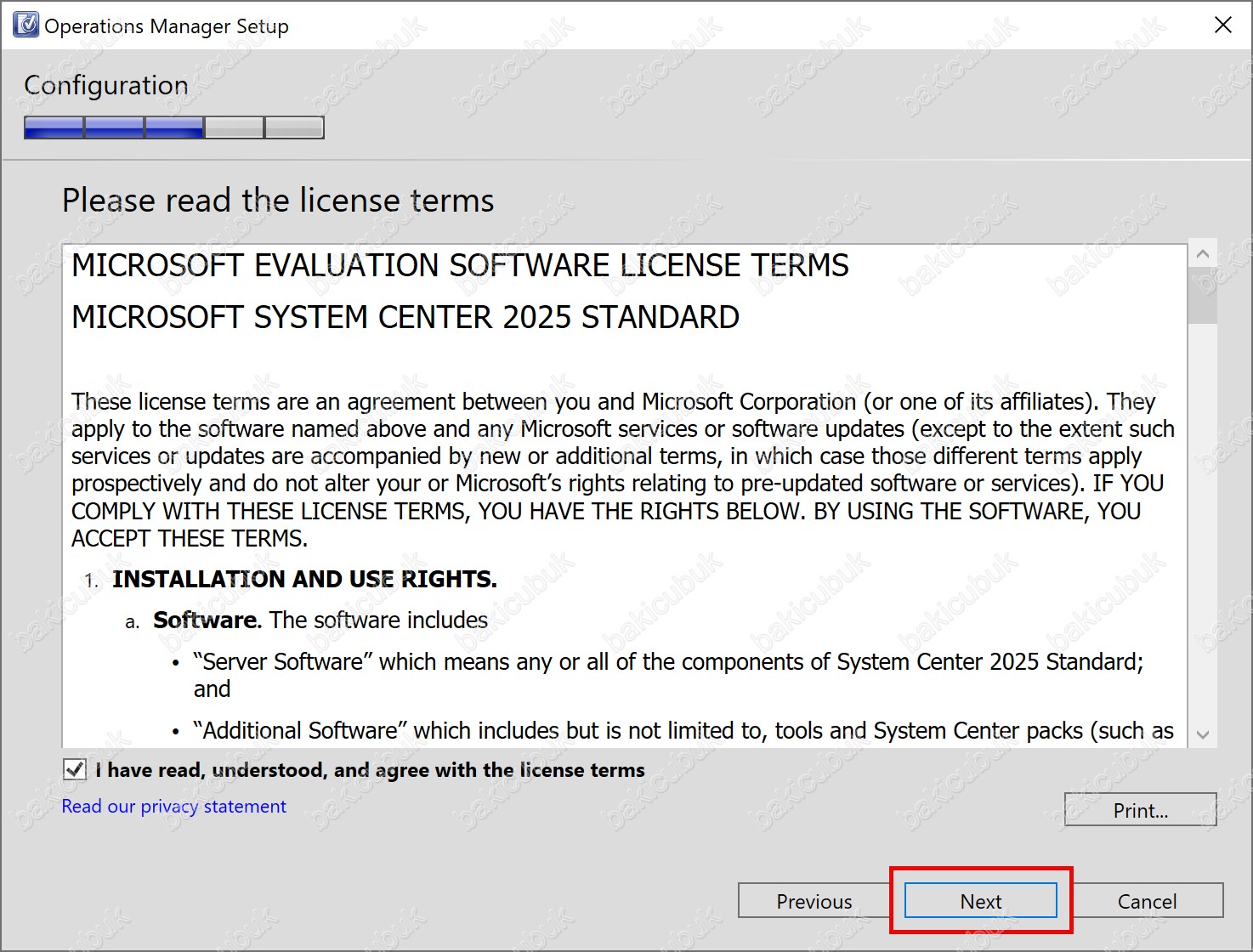Go back with the Previous button
The image size is (1253, 952).
(x=814, y=901)
